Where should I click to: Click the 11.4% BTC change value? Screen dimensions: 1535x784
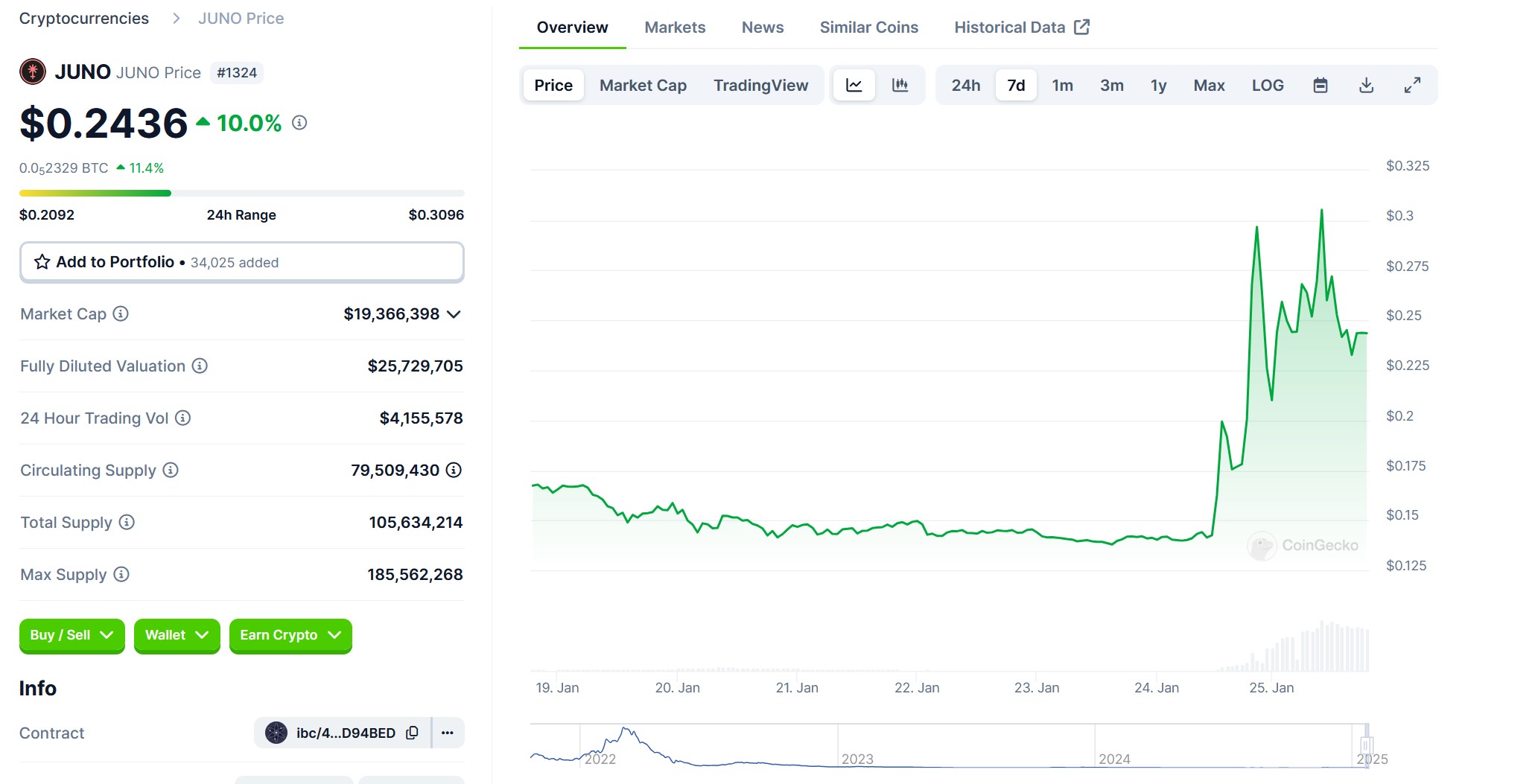(x=146, y=168)
